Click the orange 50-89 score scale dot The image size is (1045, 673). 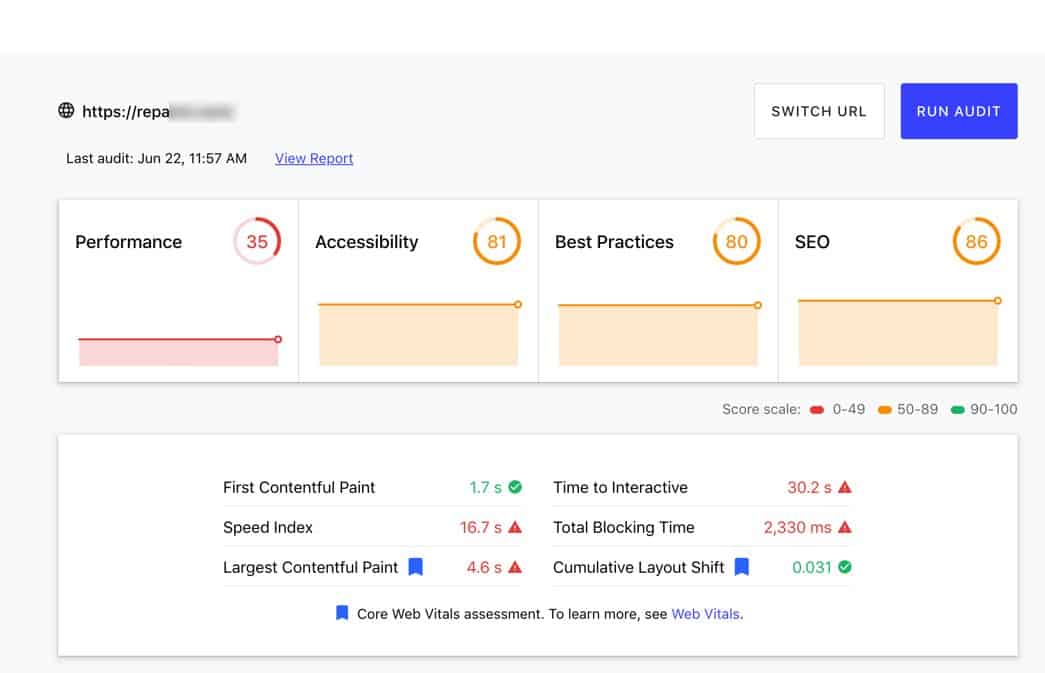click(885, 410)
